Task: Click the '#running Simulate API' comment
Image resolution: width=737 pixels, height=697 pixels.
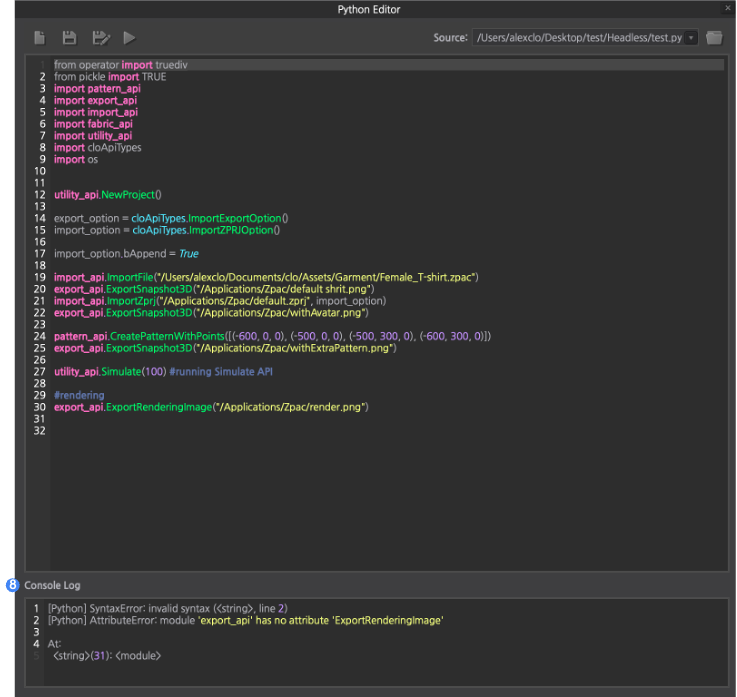Action: click(x=221, y=372)
